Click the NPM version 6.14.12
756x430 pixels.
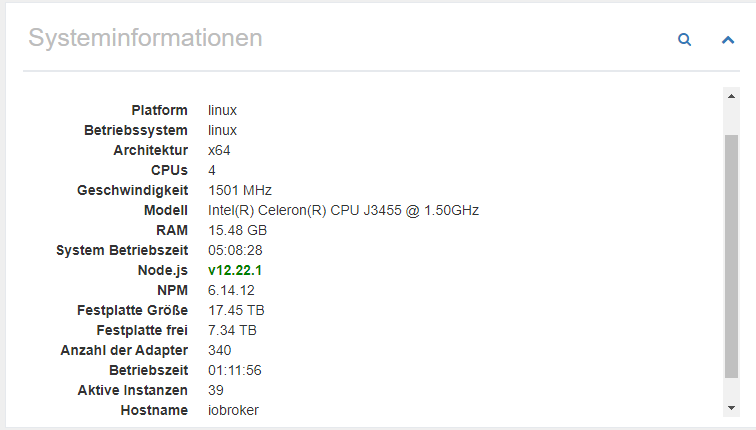click(231, 290)
